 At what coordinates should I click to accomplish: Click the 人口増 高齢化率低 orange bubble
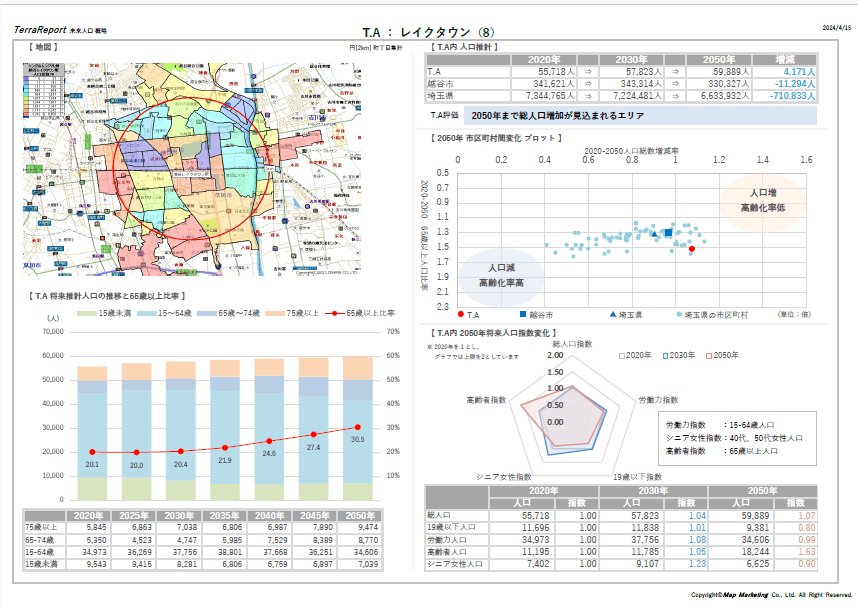coord(764,199)
